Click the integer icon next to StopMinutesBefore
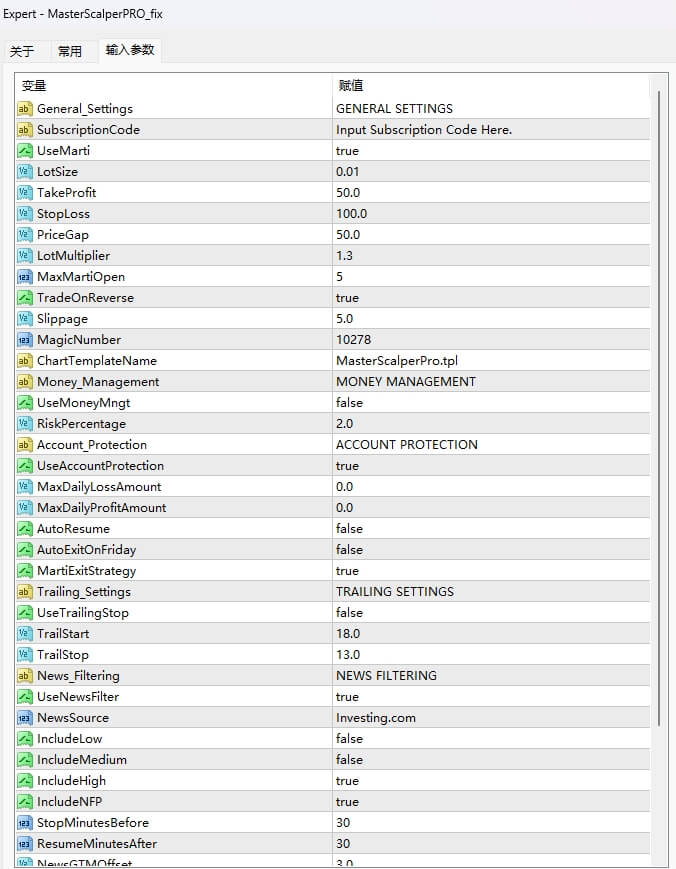The image size is (676, 869). (x=25, y=822)
